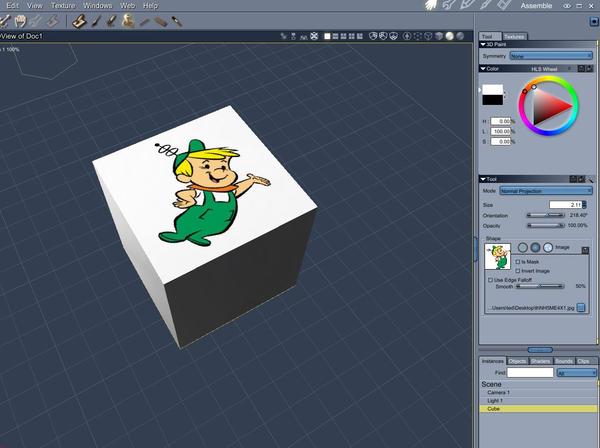Select the black background color swatch
This screenshot has width=600, height=448.
(492, 100)
